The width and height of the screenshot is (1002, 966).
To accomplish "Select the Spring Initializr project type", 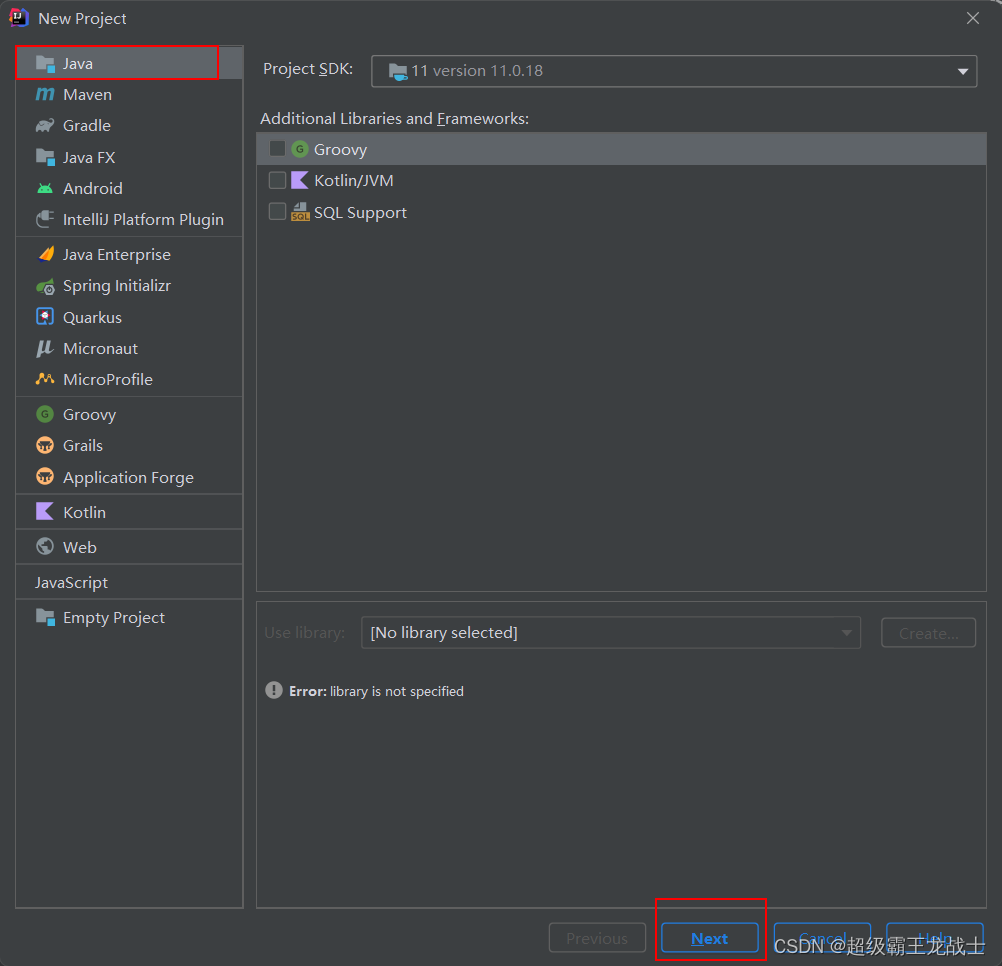I will point(129,286).
